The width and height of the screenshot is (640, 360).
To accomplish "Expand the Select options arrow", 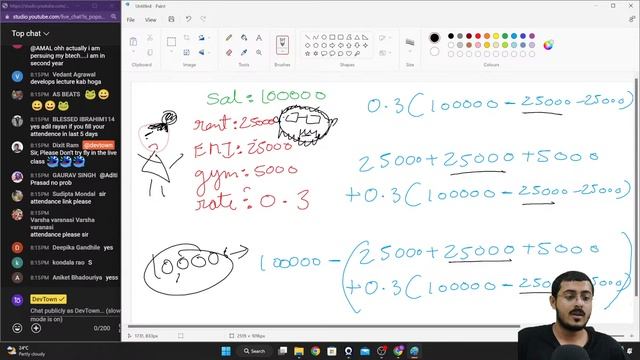I will 171,52.
